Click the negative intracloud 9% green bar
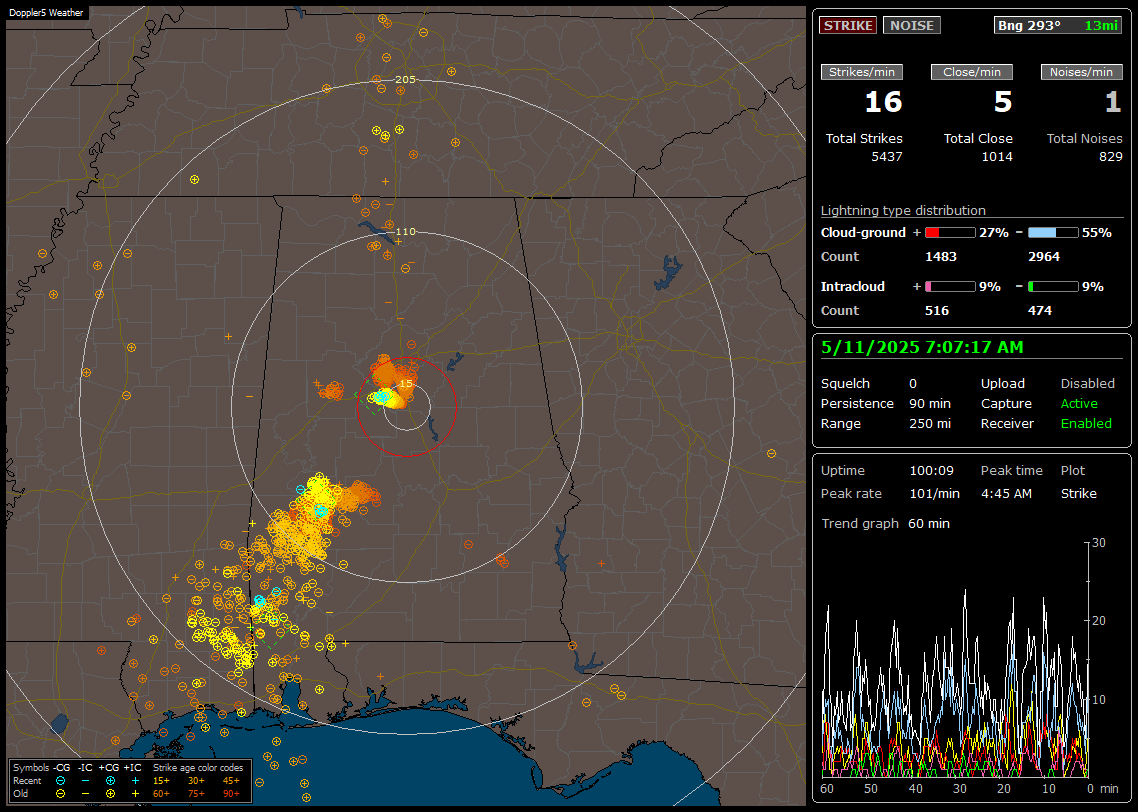1138x812 pixels. click(1053, 287)
